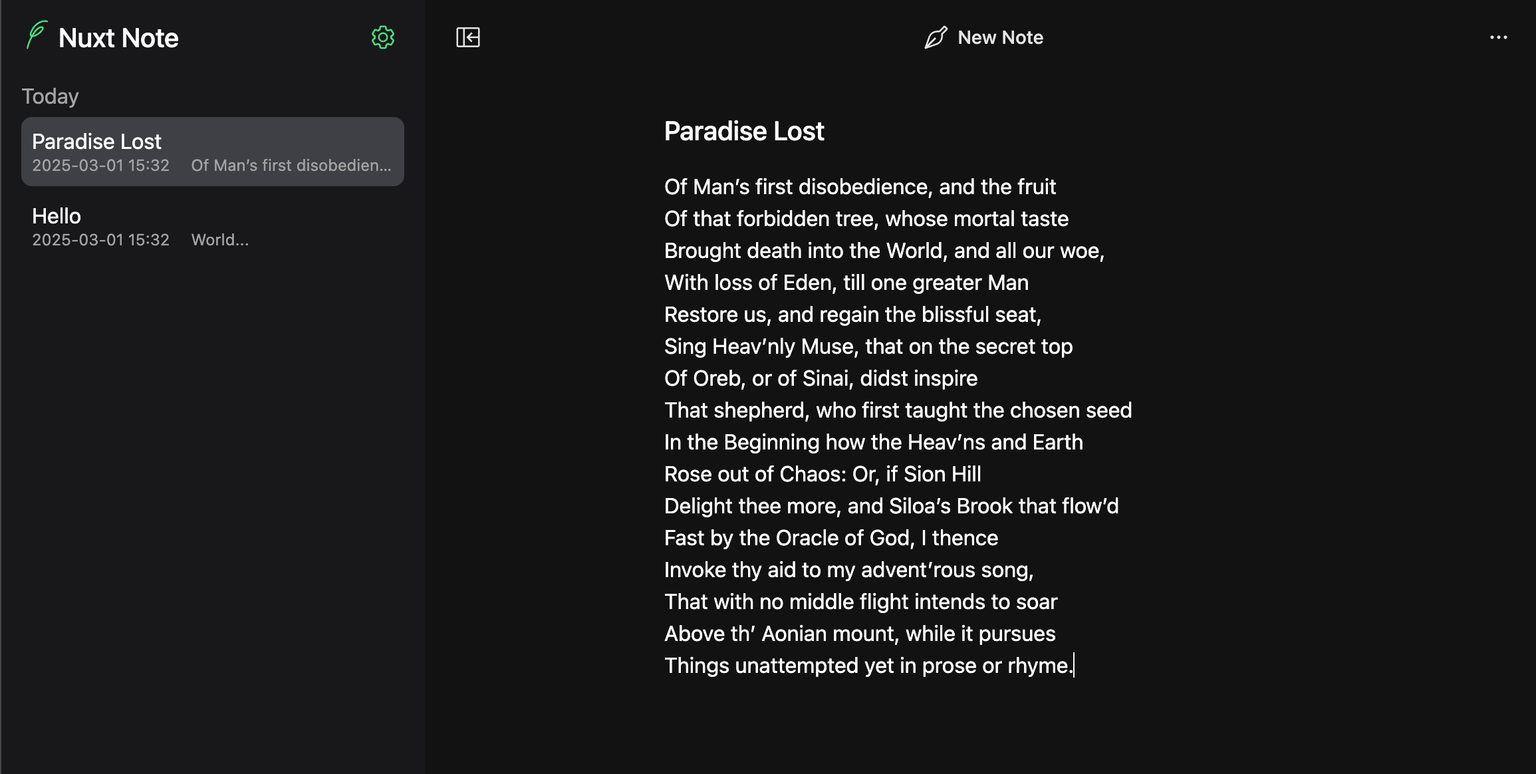The width and height of the screenshot is (1536, 774).
Task: Click the "World..." preview under Hello
Action: tap(220, 240)
